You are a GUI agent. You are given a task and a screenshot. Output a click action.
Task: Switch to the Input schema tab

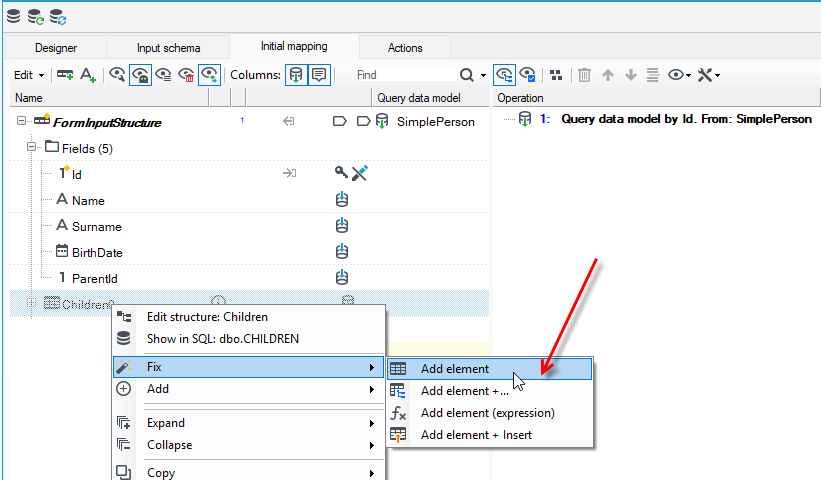pos(168,48)
